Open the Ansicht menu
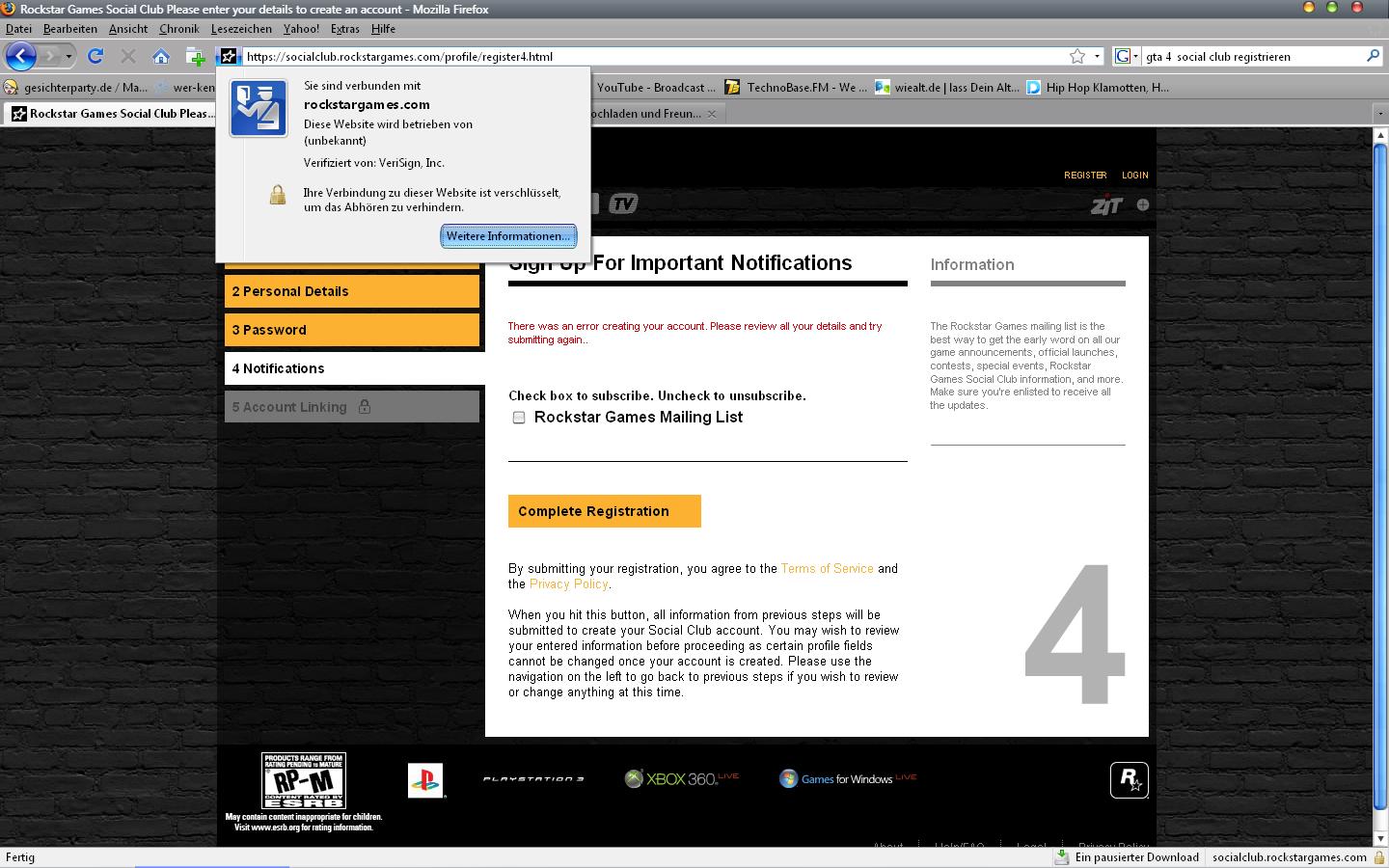1389x868 pixels. pos(128,29)
